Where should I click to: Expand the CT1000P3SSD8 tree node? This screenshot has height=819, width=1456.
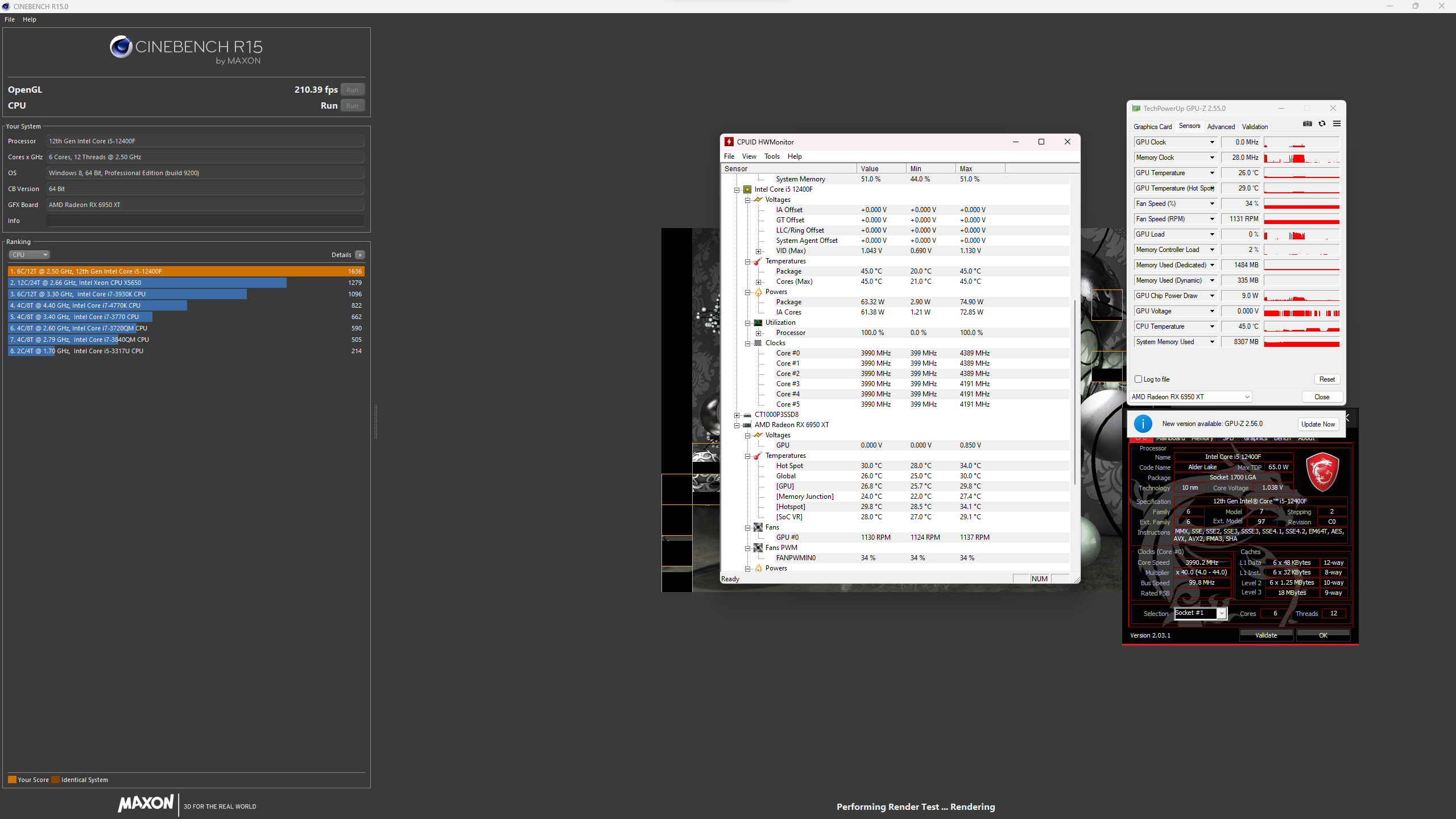pos(737,415)
